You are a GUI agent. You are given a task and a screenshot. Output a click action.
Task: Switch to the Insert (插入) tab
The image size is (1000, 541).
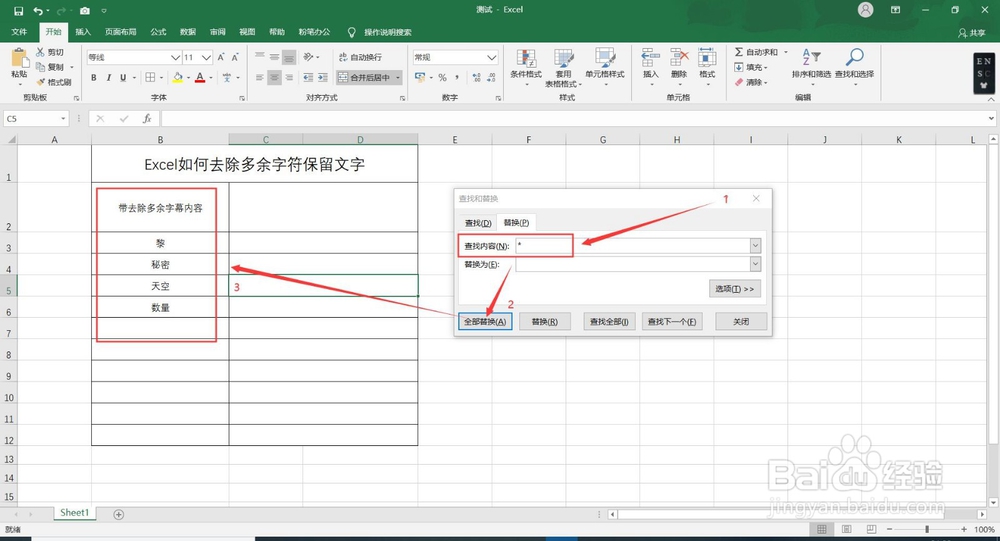coord(83,32)
